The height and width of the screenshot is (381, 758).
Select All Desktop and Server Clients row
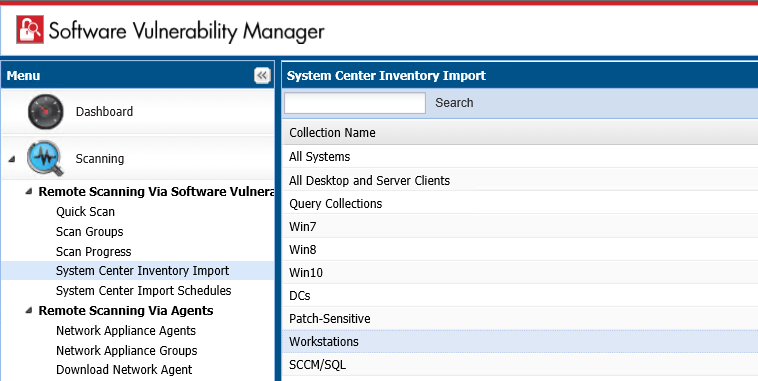point(520,180)
